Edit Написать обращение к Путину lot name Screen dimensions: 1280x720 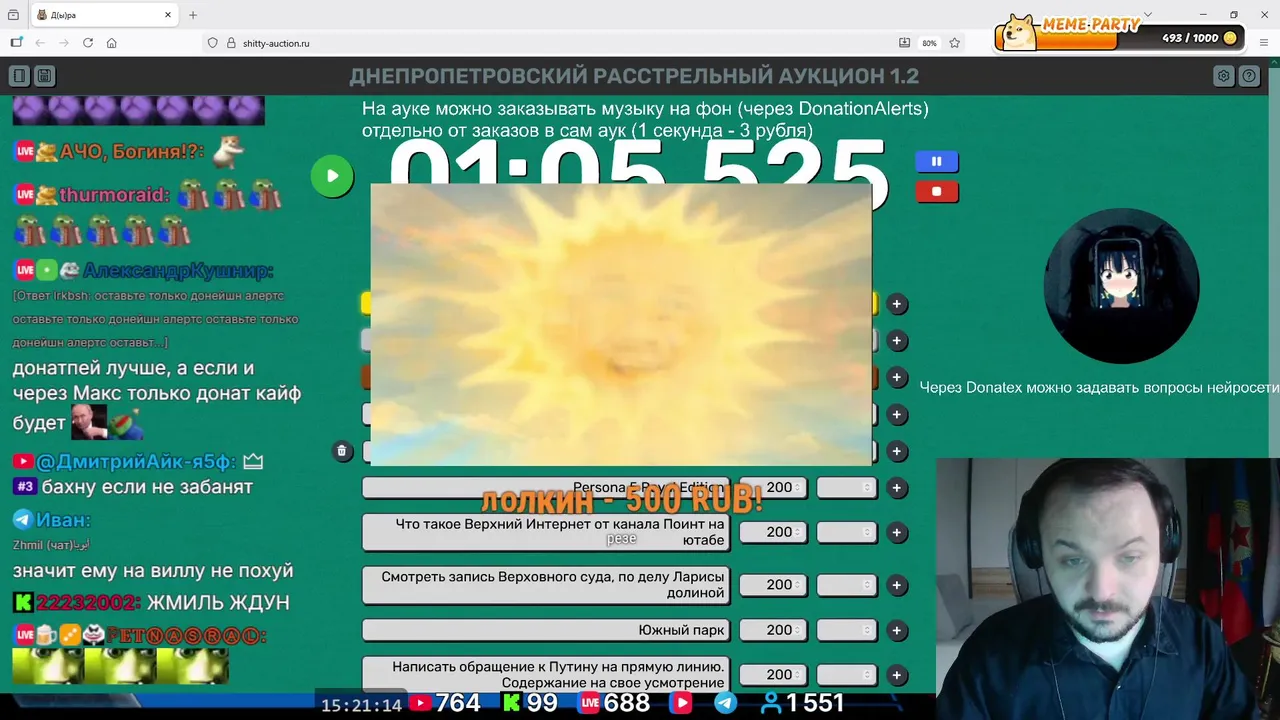click(546, 674)
